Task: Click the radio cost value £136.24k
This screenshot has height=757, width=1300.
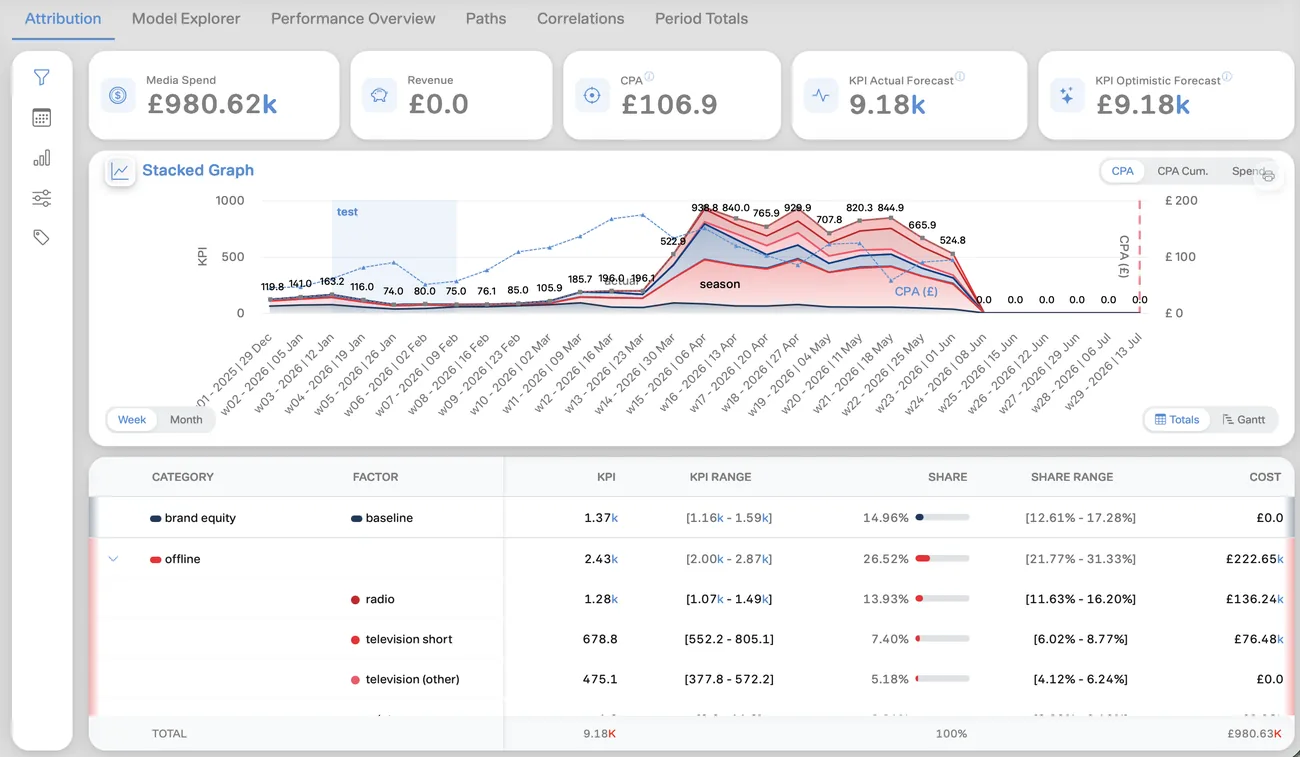Action: [1254, 599]
